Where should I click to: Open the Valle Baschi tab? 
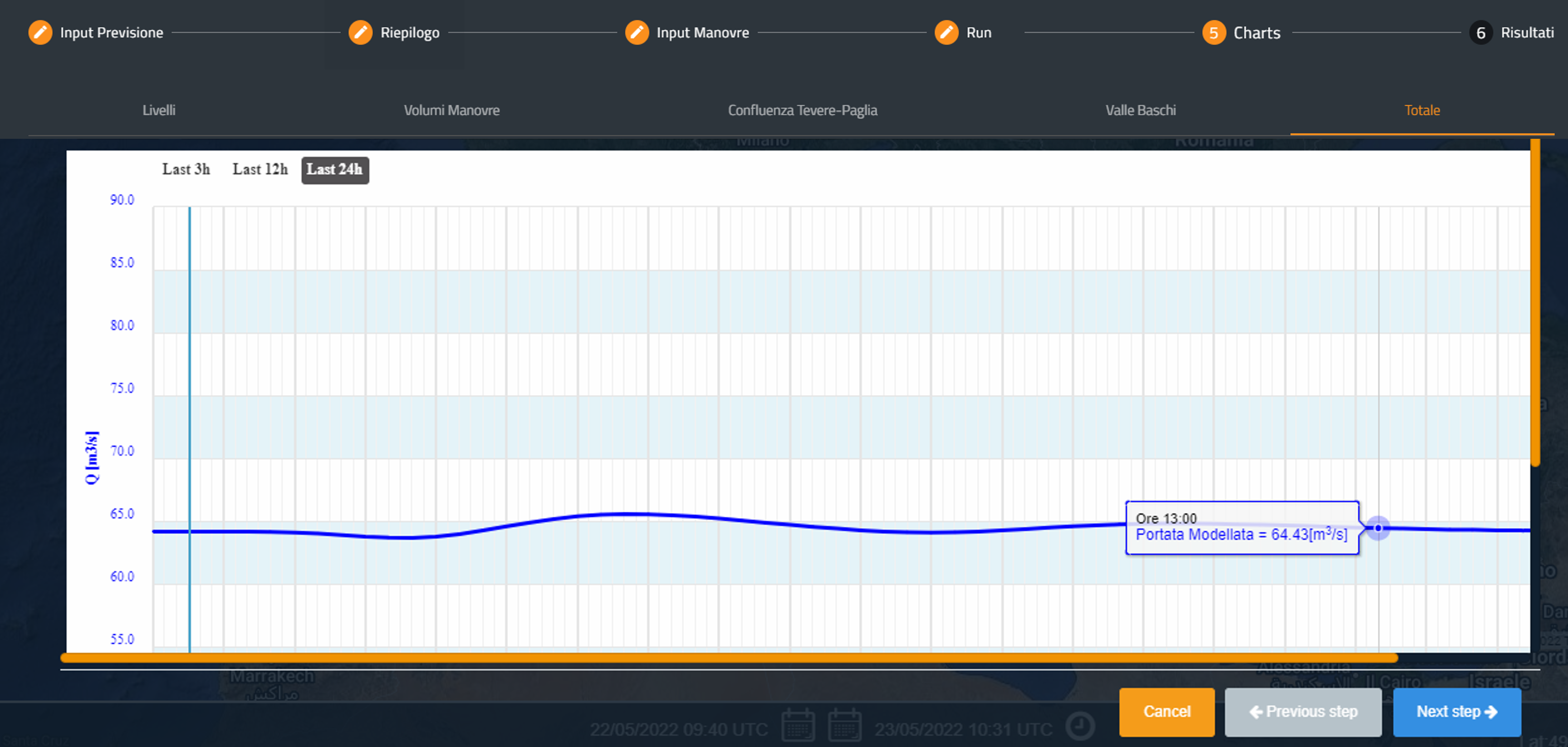[1140, 110]
